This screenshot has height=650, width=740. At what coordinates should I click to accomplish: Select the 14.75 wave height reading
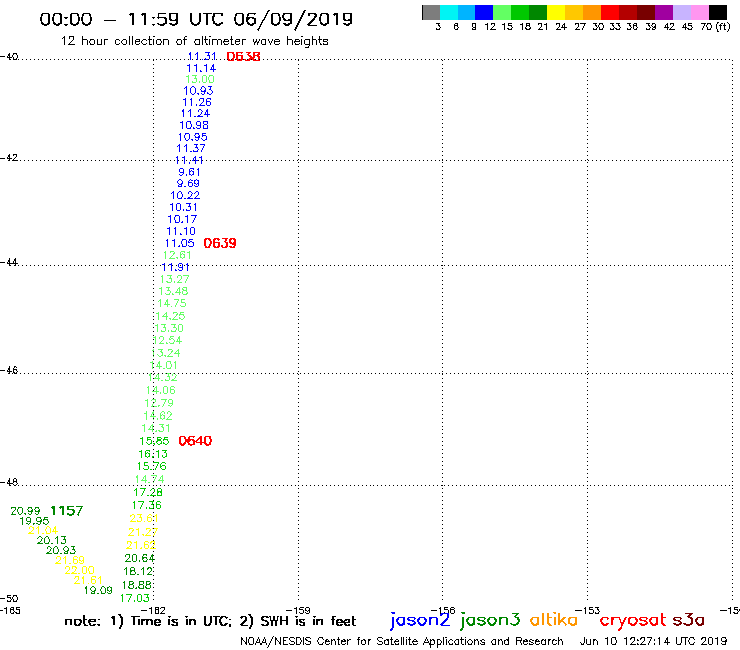pyautogui.click(x=172, y=304)
